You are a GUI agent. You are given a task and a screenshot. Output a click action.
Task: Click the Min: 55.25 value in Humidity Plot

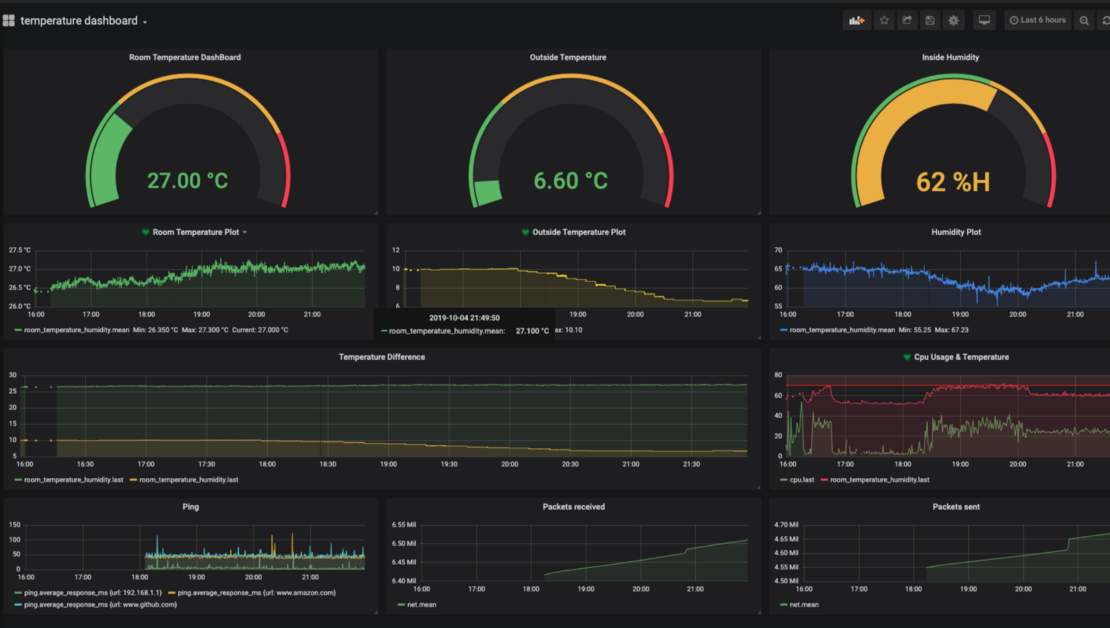(x=915, y=330)
